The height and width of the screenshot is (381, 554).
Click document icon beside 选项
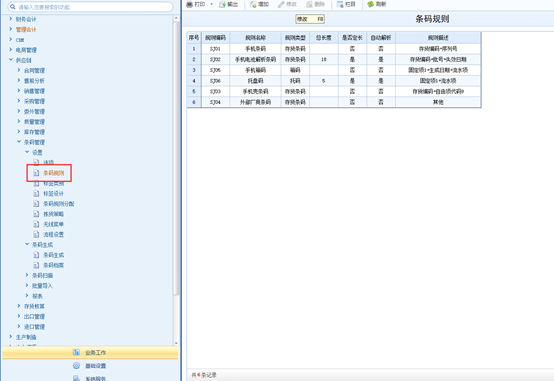point(36,162)
